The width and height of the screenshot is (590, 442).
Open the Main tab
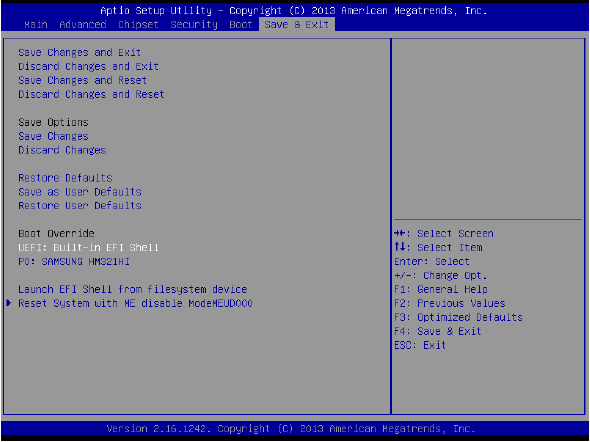pyautogui.click(x=36, y=25)
